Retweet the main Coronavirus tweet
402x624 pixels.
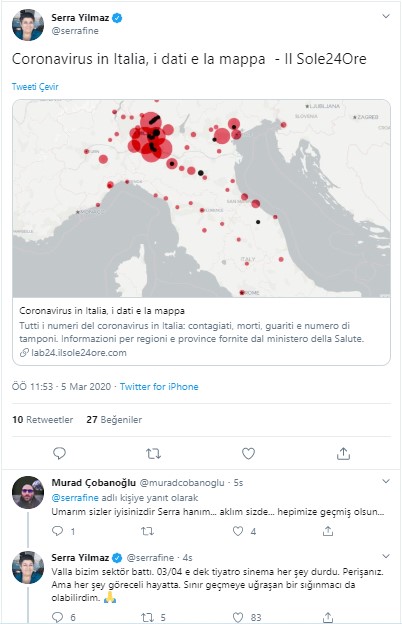coord(153,453)
